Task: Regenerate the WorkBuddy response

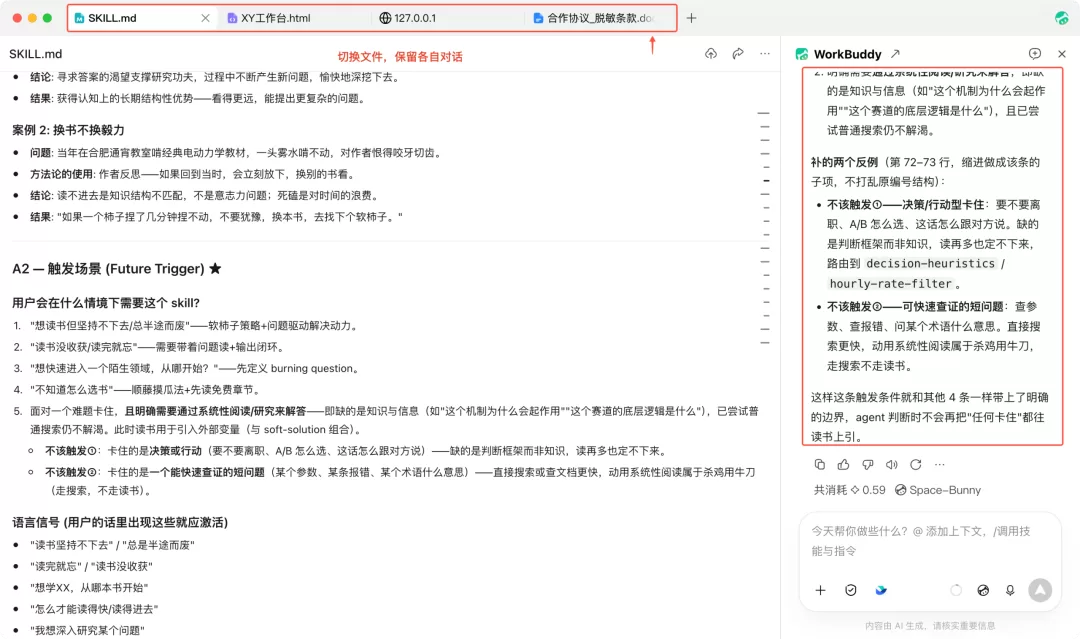Action: [x=915, y=465]
